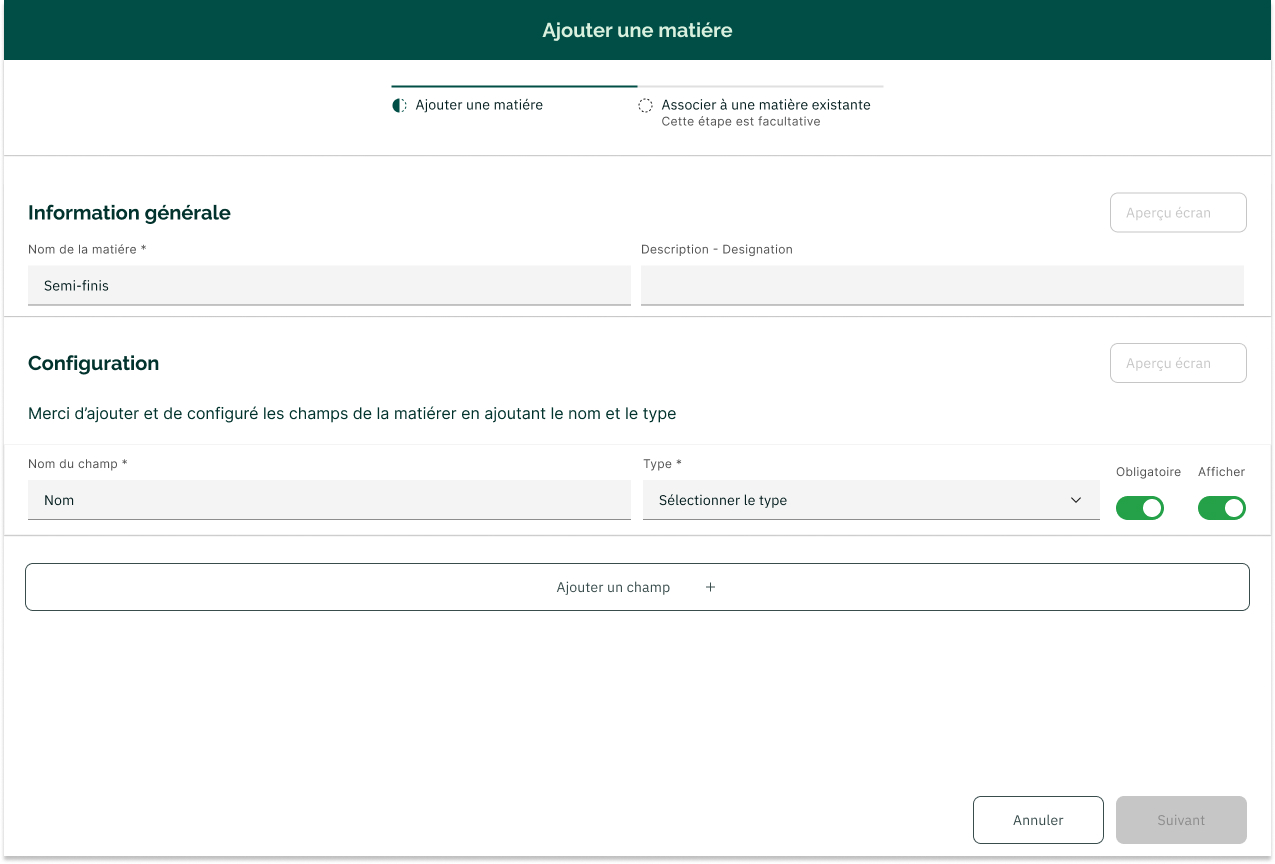
Task: Click Aperçu écran in the Configuration section
Action: [x=1178, y=363]
